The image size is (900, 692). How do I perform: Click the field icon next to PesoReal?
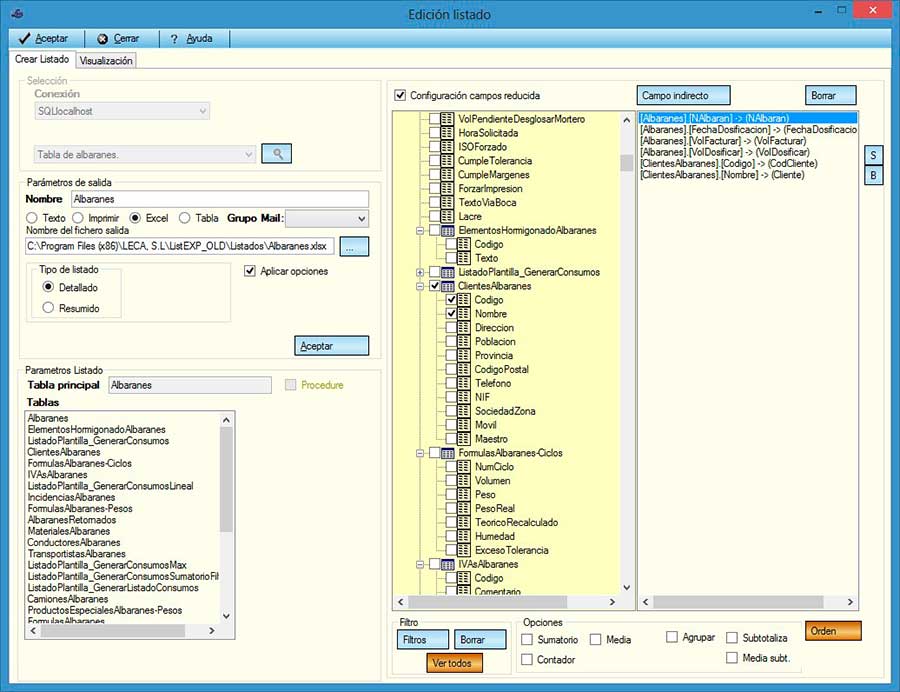click(464, 508)
